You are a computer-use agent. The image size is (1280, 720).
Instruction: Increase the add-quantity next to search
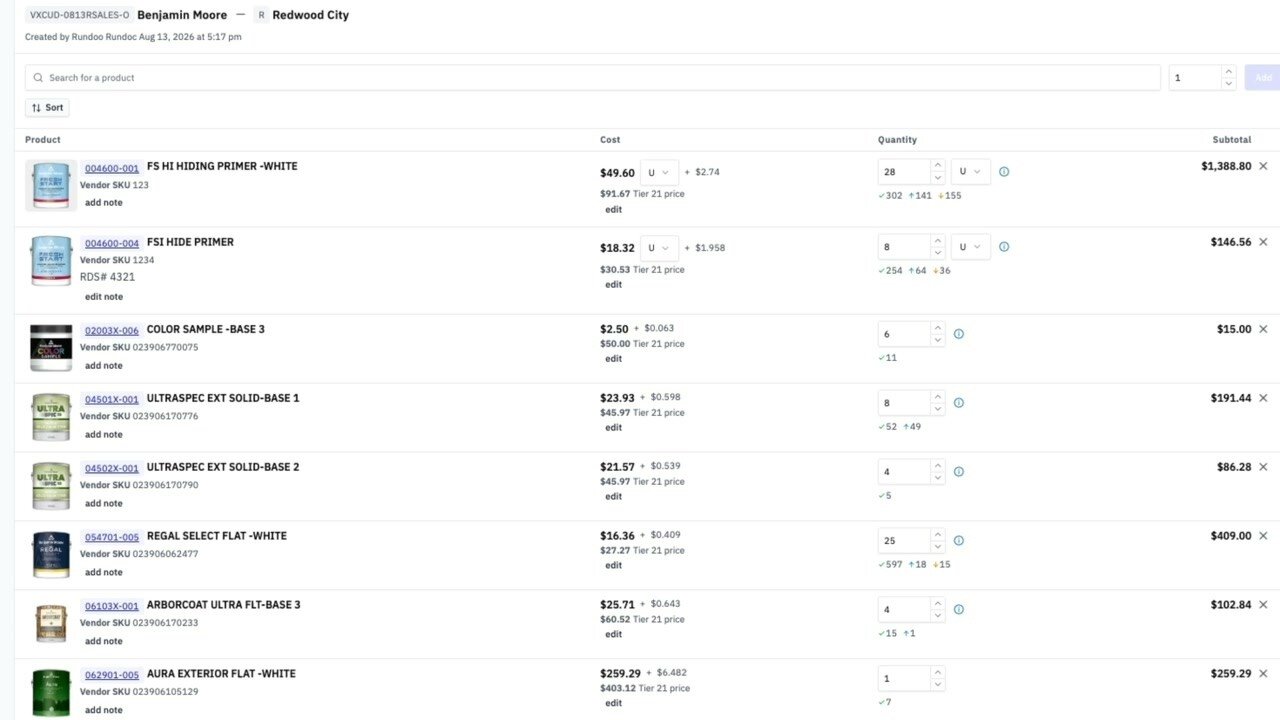[x=1229, y=72]
